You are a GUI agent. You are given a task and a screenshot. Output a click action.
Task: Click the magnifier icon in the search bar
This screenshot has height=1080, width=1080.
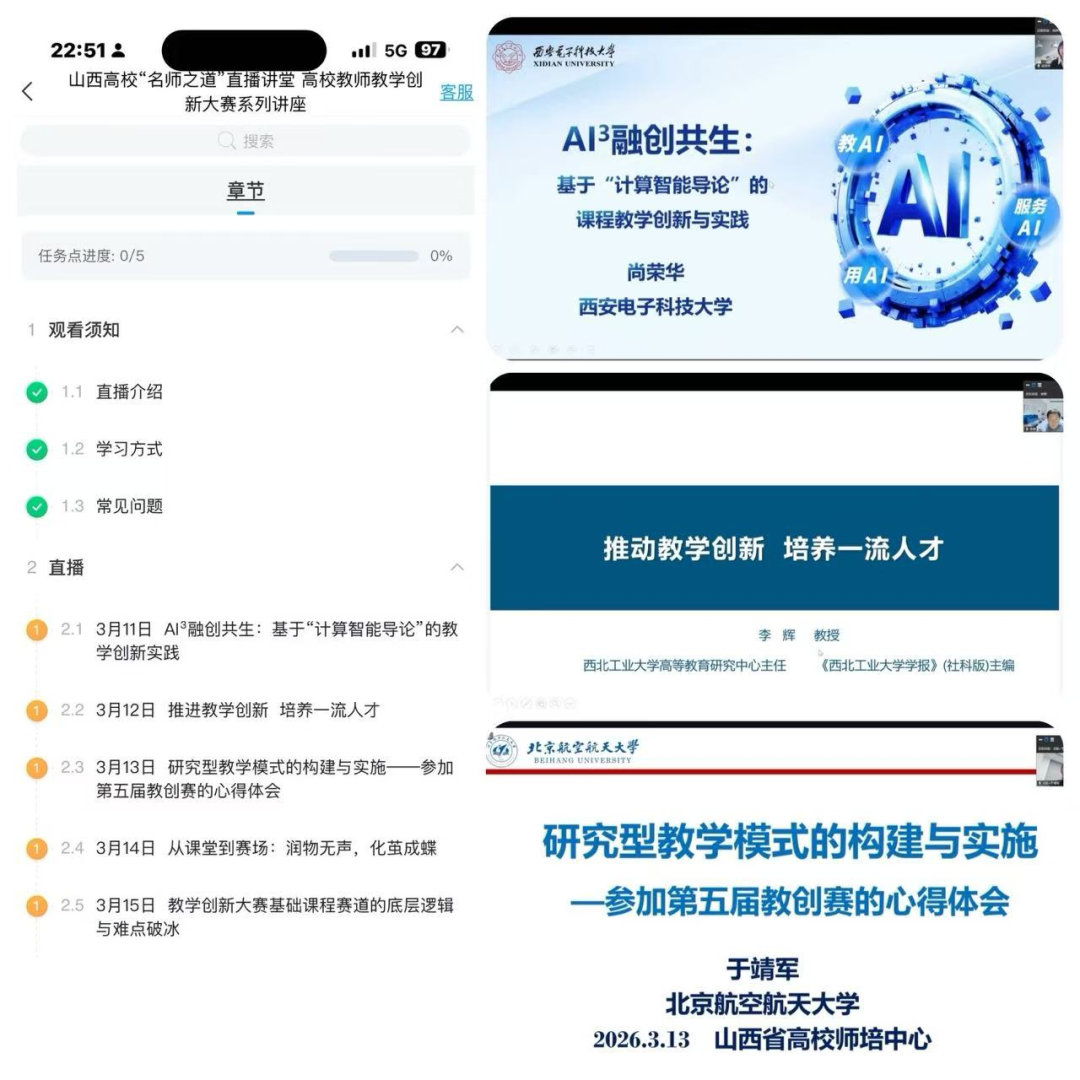(228, 142)
